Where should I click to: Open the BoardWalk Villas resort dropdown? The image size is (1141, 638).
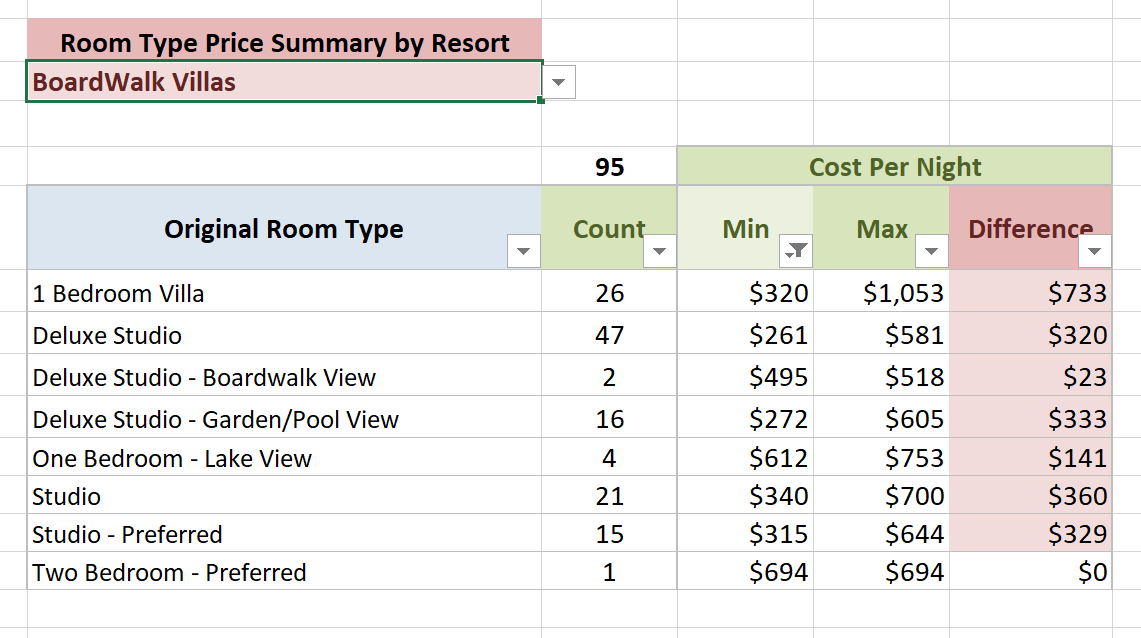tap(559, 82)
